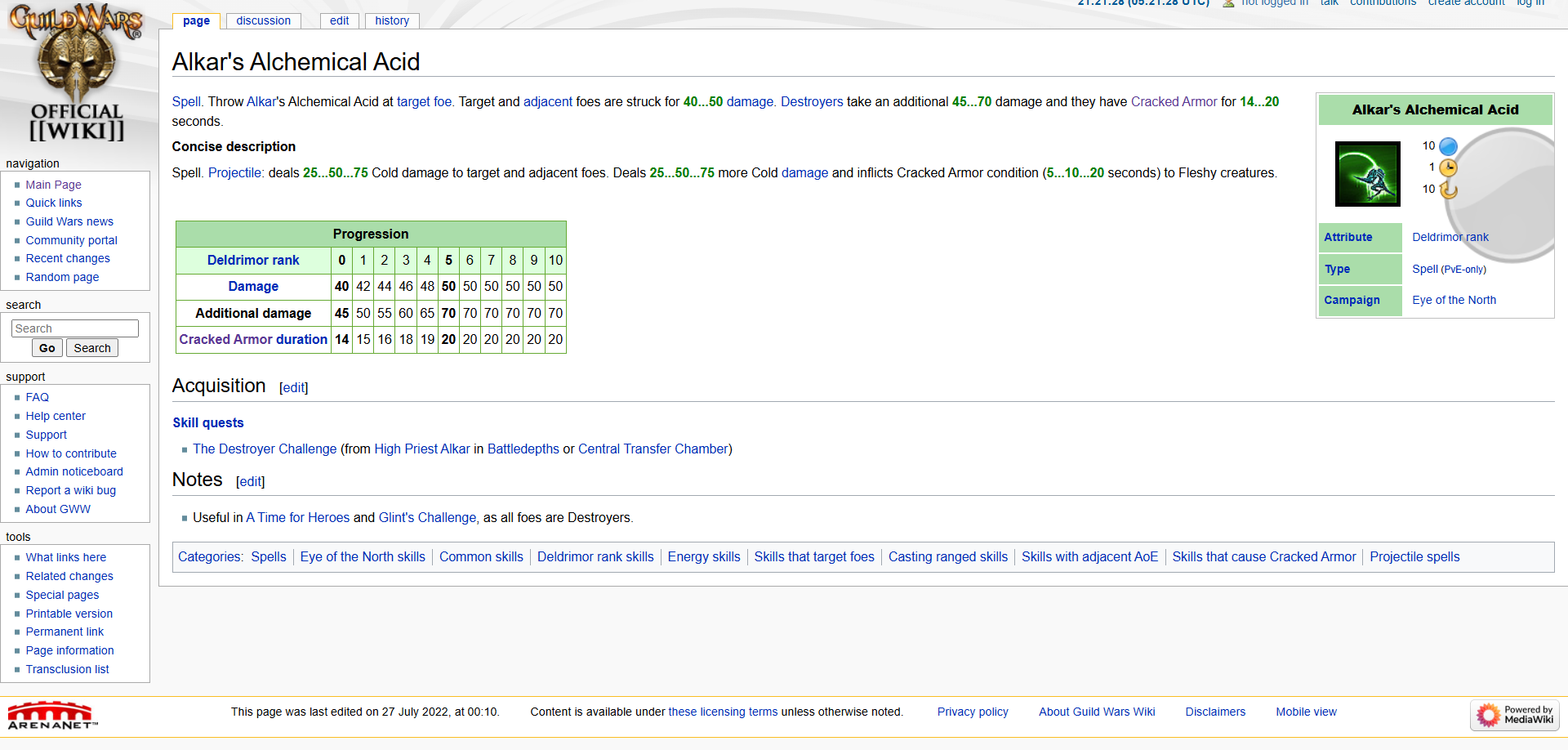Open How to contribute link

(x=71, y=453)
